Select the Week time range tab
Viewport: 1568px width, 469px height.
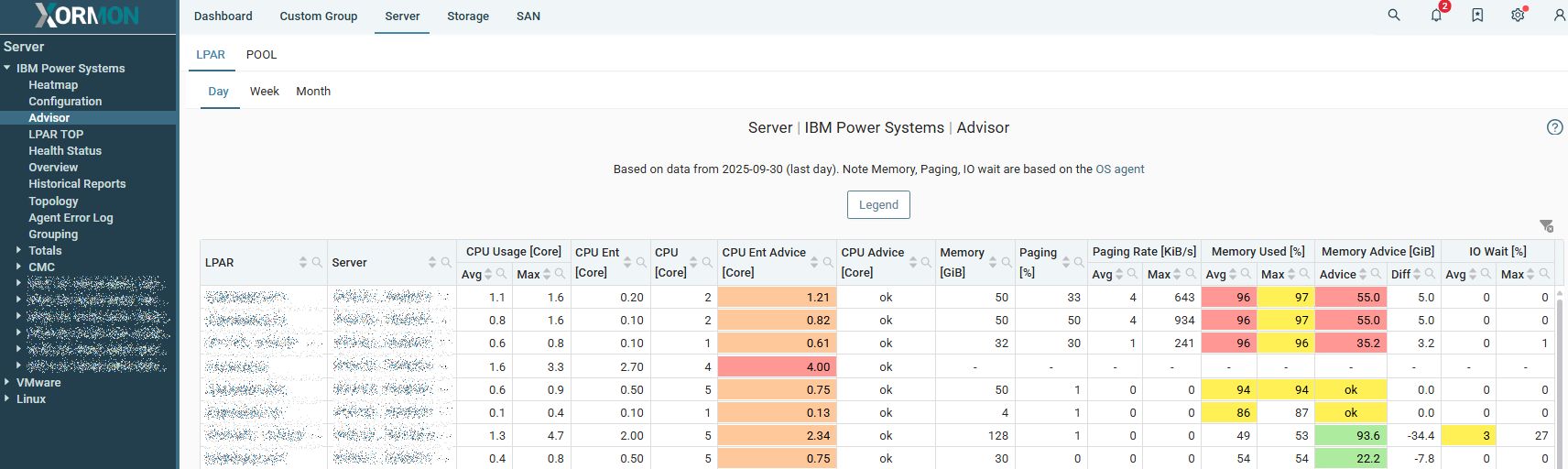click(264, 91)
